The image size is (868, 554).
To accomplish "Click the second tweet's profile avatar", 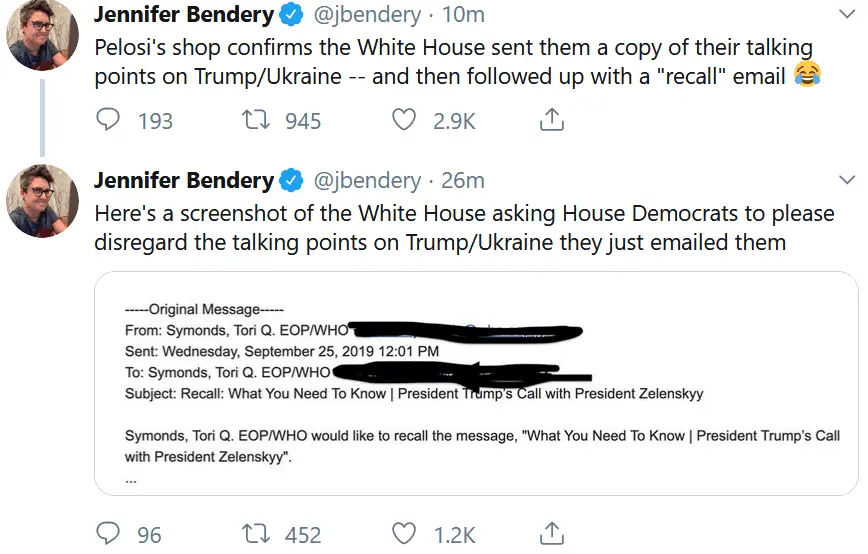I will tap(42, 201).
